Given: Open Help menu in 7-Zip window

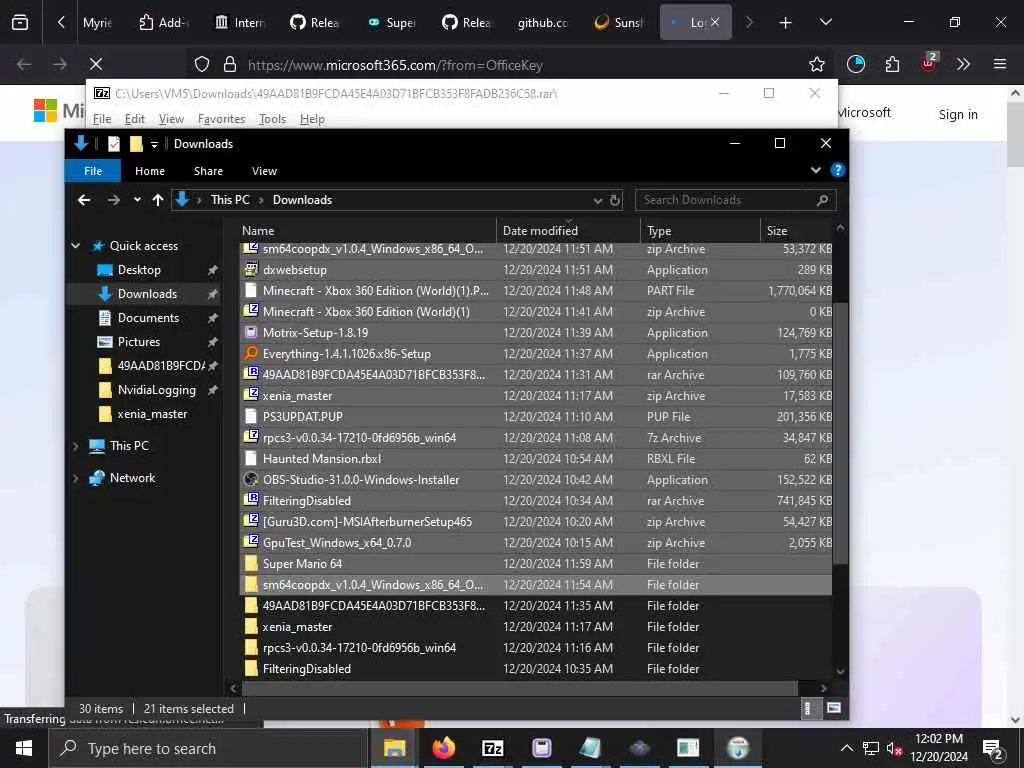Looking at the screenshot, I should pyautogui.click(x=312, y=119).
